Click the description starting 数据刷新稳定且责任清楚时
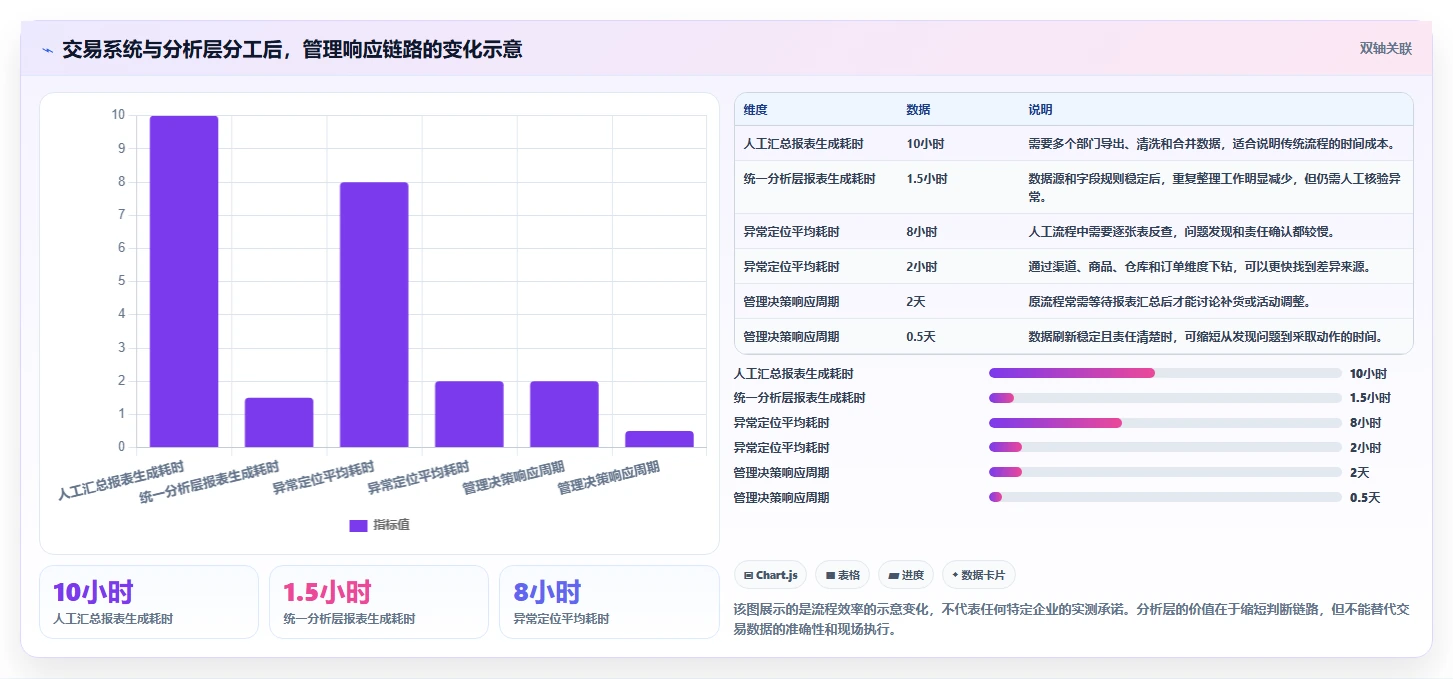The width and height of the screenshot is (1453, 679). pos(1206,336)
